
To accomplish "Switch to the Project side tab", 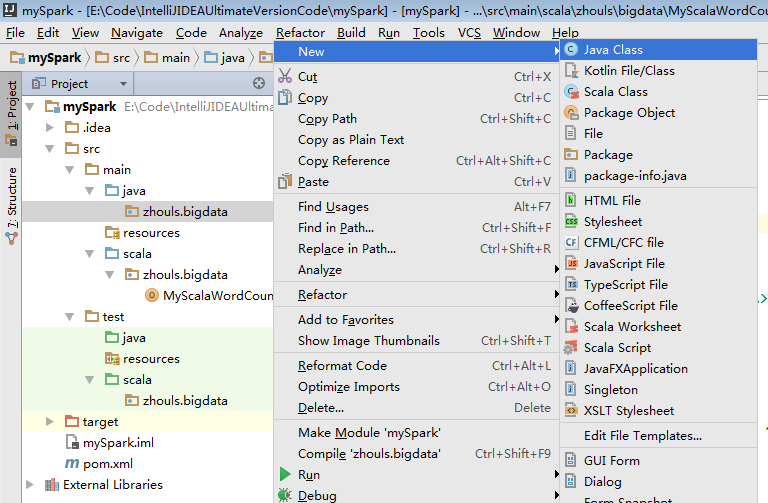I will tap(11, 114).
